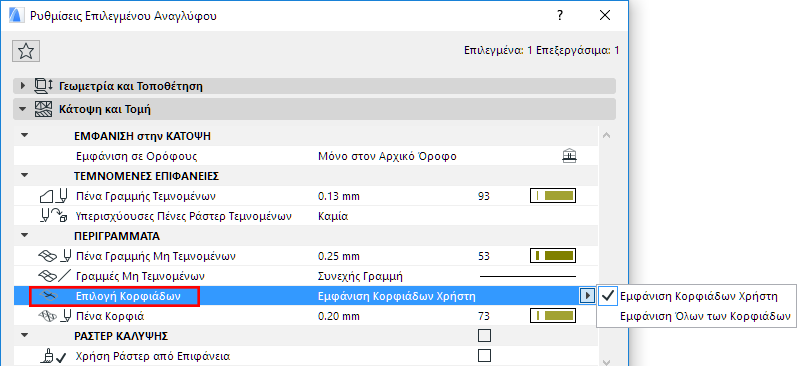
Task: Expand the Γεωμετρία και Τοποθέτηση panel
Action: coord(22,86)
